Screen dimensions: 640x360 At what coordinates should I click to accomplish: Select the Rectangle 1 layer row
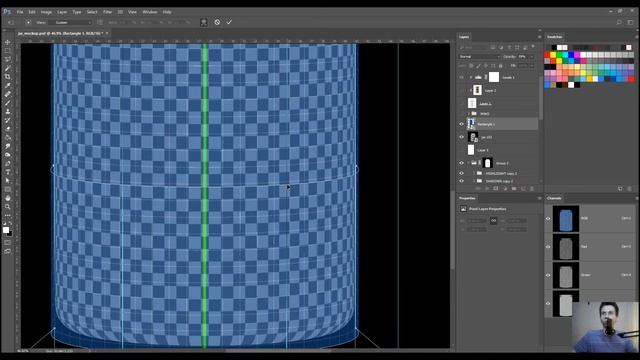[498, 124]
